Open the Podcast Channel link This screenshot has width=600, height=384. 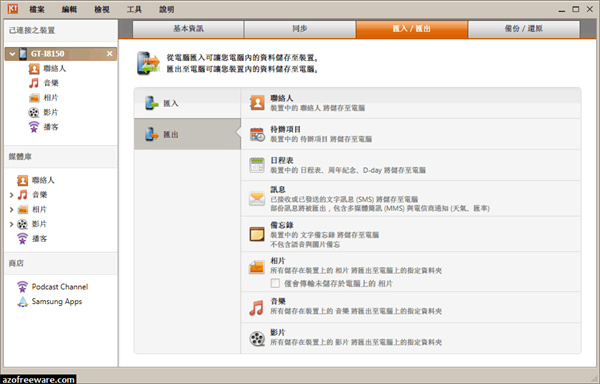[60, 287]
